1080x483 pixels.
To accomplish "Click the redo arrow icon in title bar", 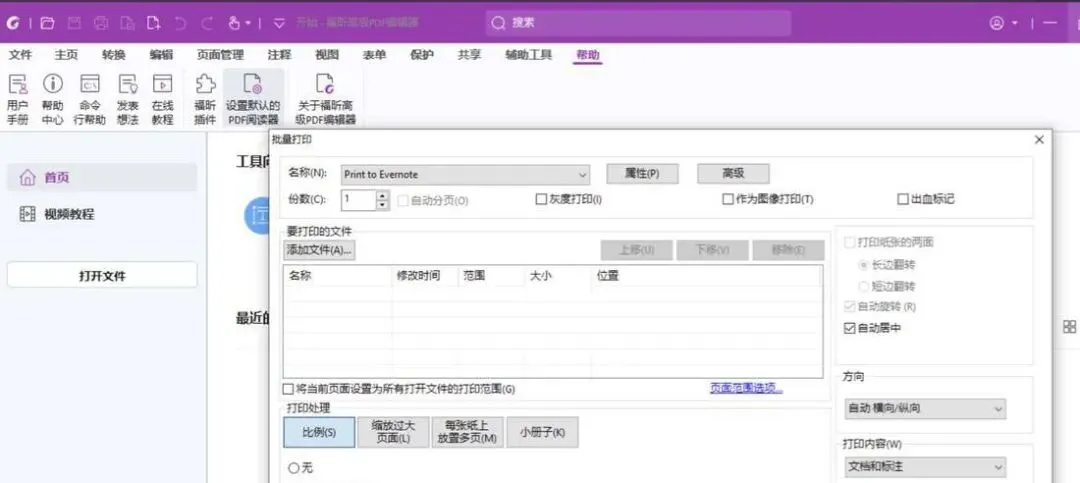I will pyautogui.click(x=206, y=23).
